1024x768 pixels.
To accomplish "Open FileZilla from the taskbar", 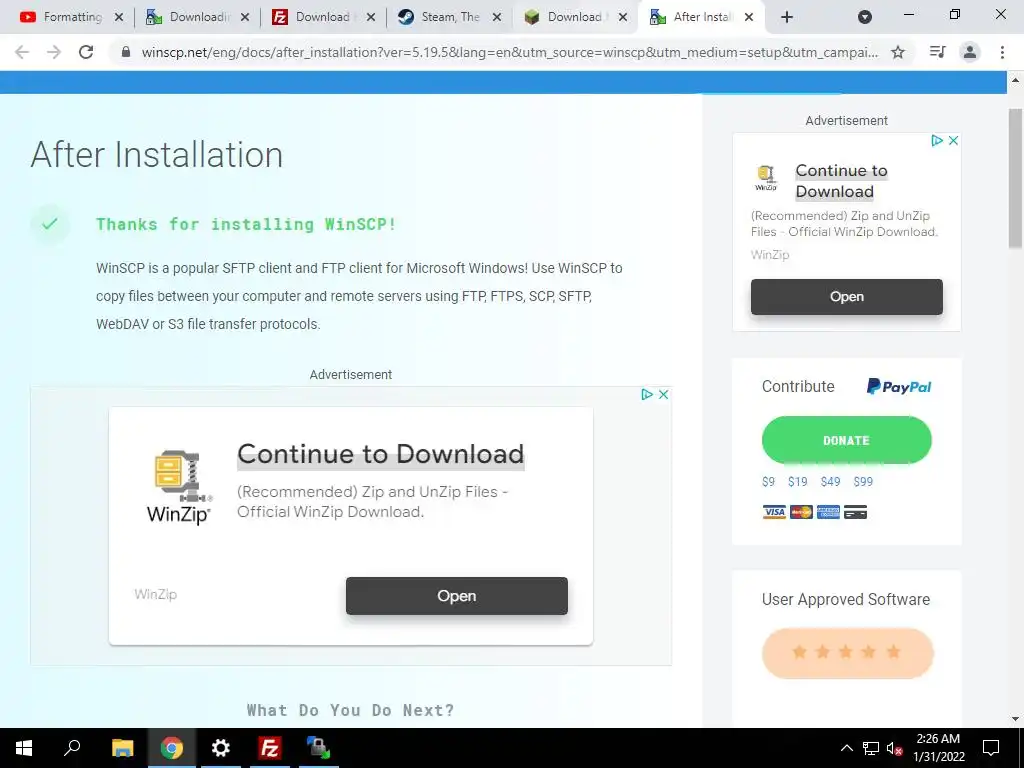I will point(270,748).
